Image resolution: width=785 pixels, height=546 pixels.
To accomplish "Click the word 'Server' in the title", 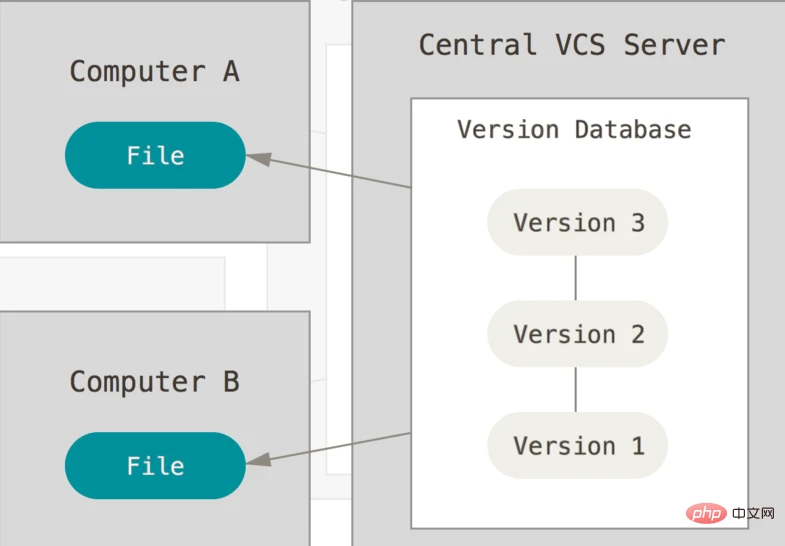I will click(x=674, y=45).
